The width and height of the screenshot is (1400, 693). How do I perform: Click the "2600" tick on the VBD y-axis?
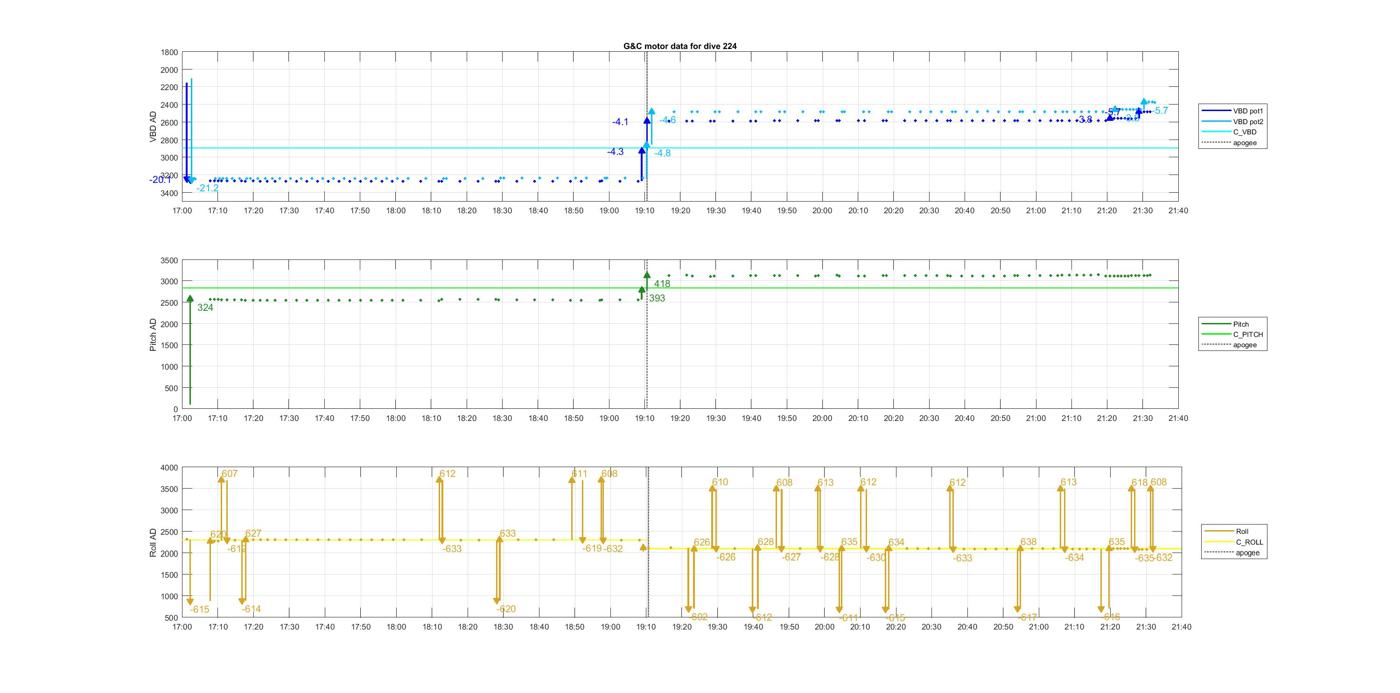[x=170, y=123]
